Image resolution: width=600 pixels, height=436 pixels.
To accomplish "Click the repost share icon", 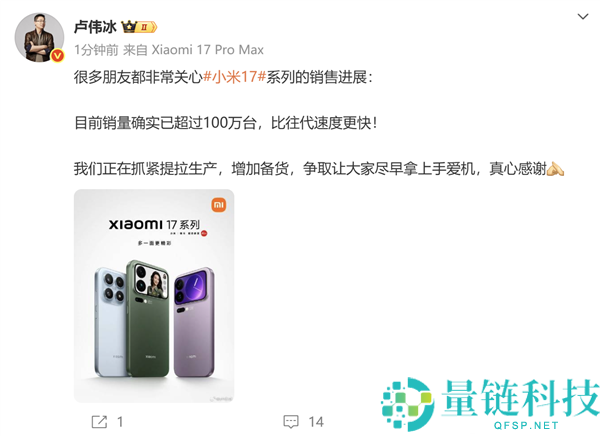I will pos(99,422).
